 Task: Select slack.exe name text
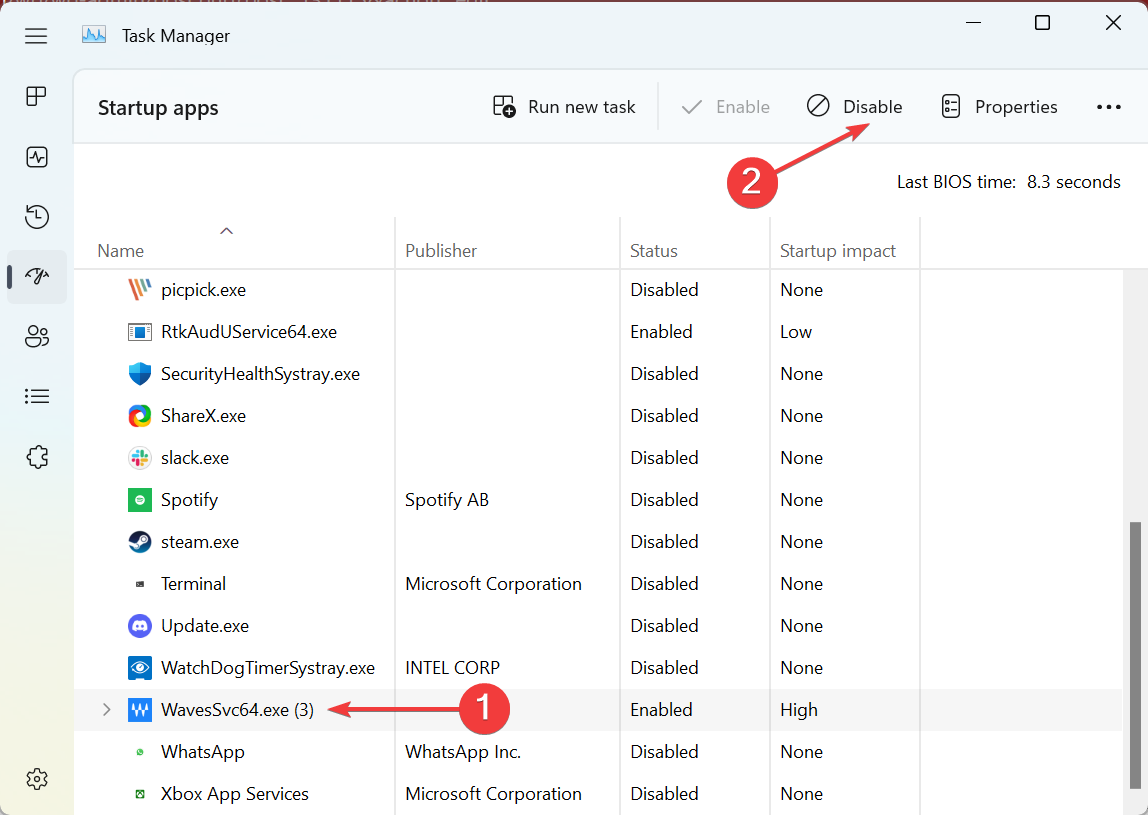195,458
